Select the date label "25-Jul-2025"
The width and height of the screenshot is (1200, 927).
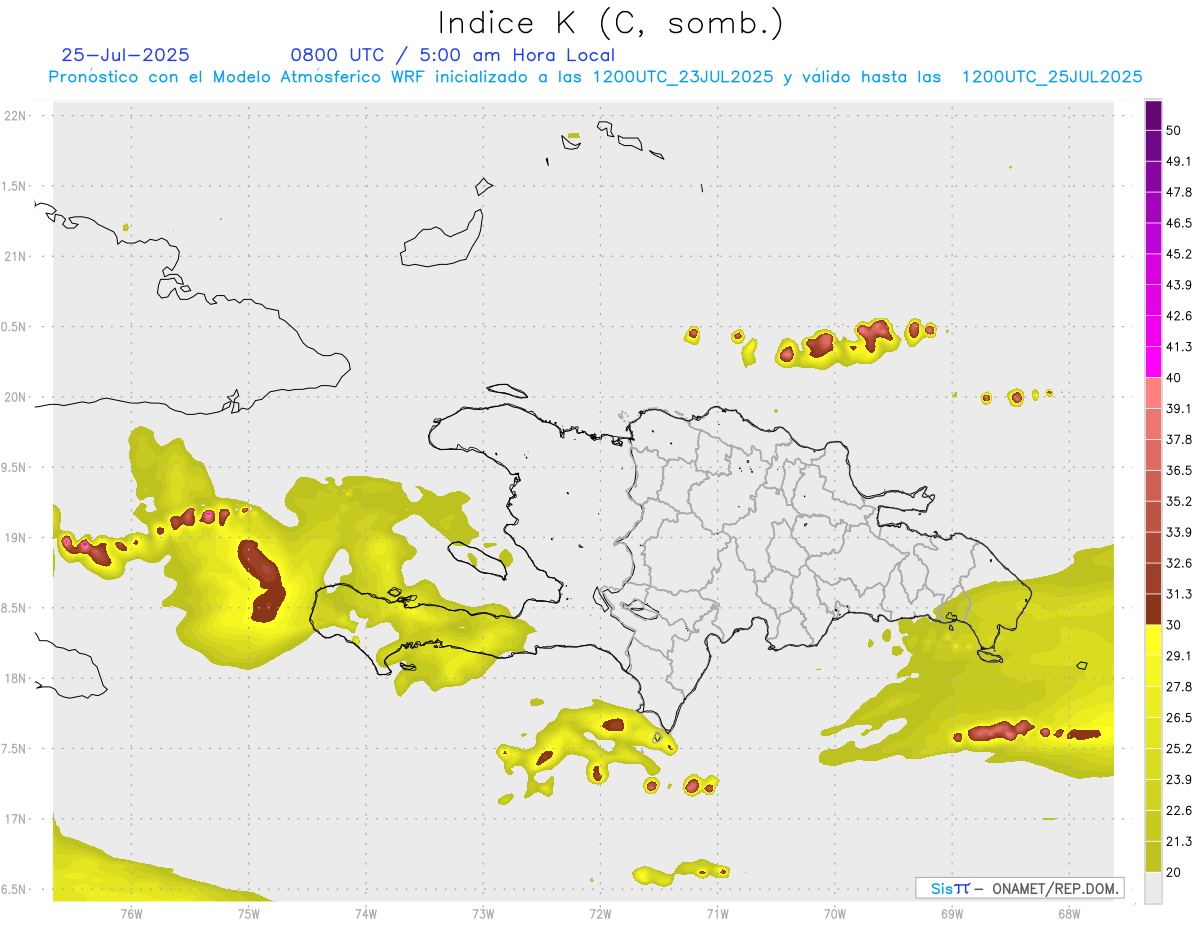[x=126, y=55]
